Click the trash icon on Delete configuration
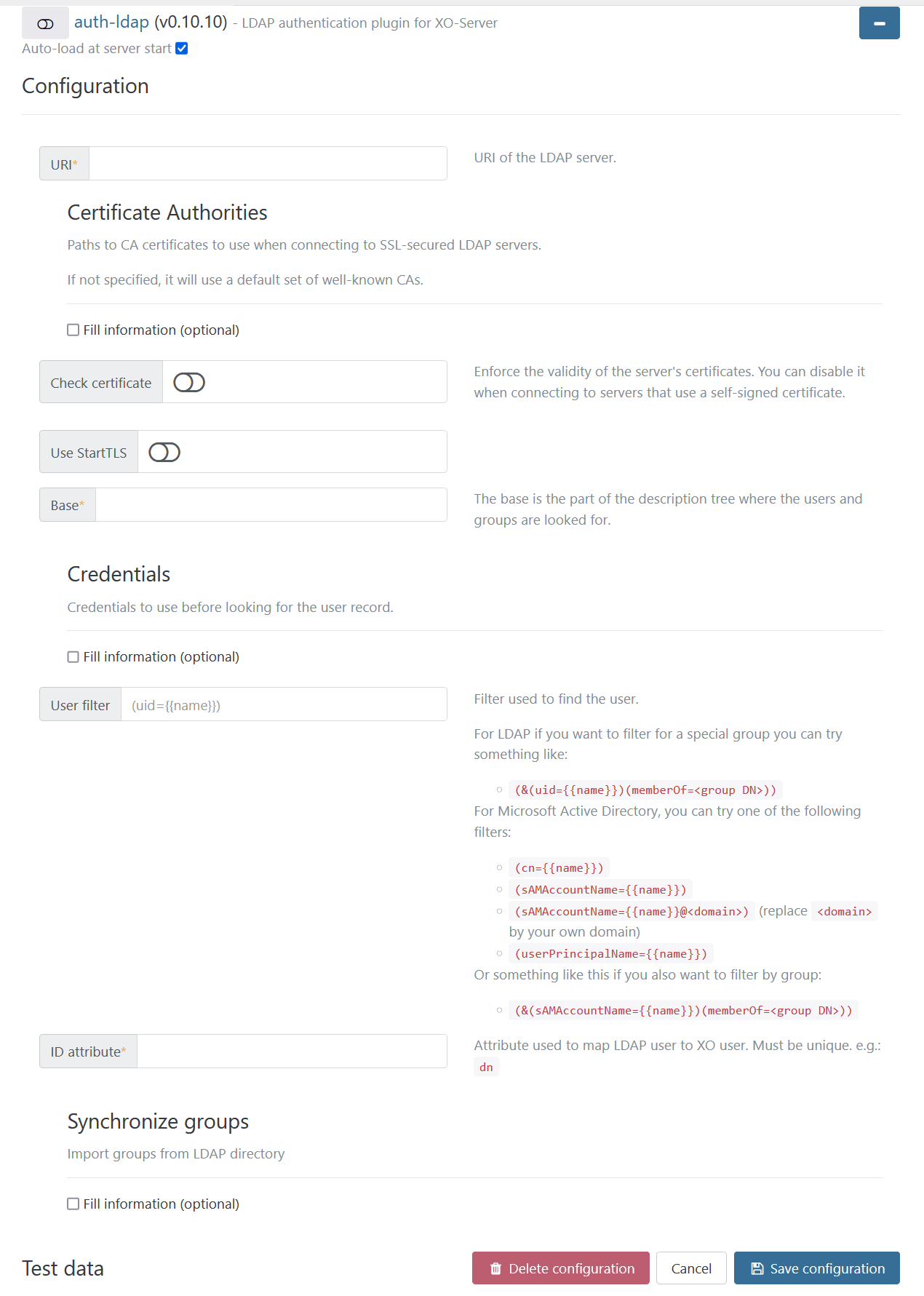 coord(497,1268)
